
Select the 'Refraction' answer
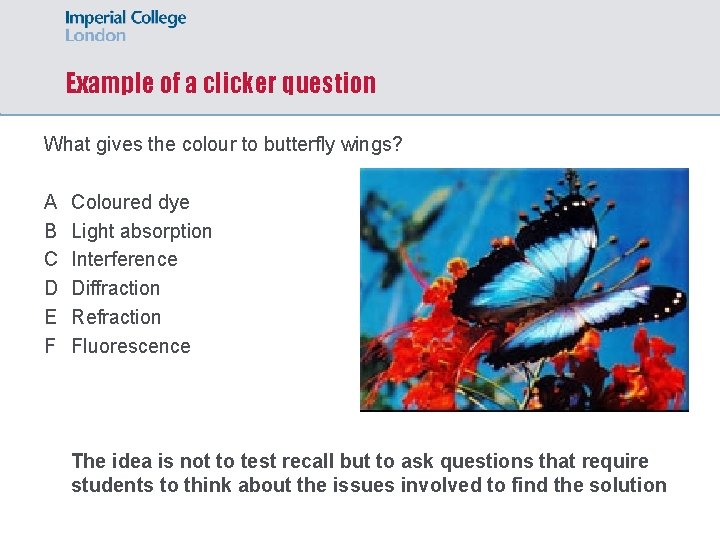coord(116,317)
